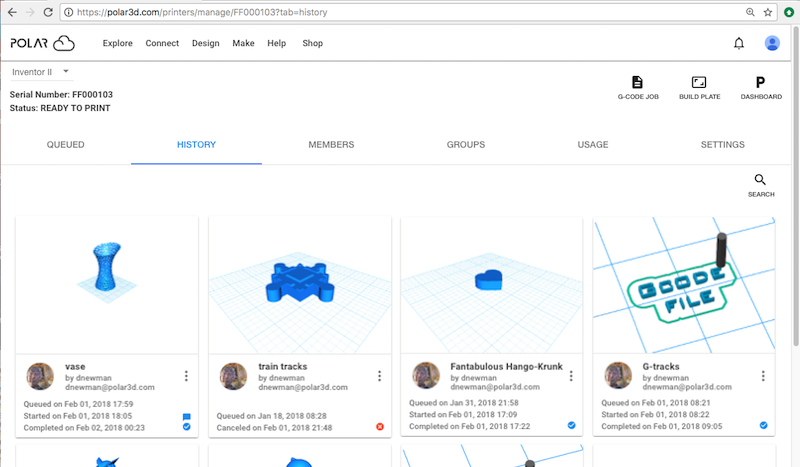The height and width of the screenshot is (467, 800).
Task: Click the Shop link
Action: pos(312,43)
